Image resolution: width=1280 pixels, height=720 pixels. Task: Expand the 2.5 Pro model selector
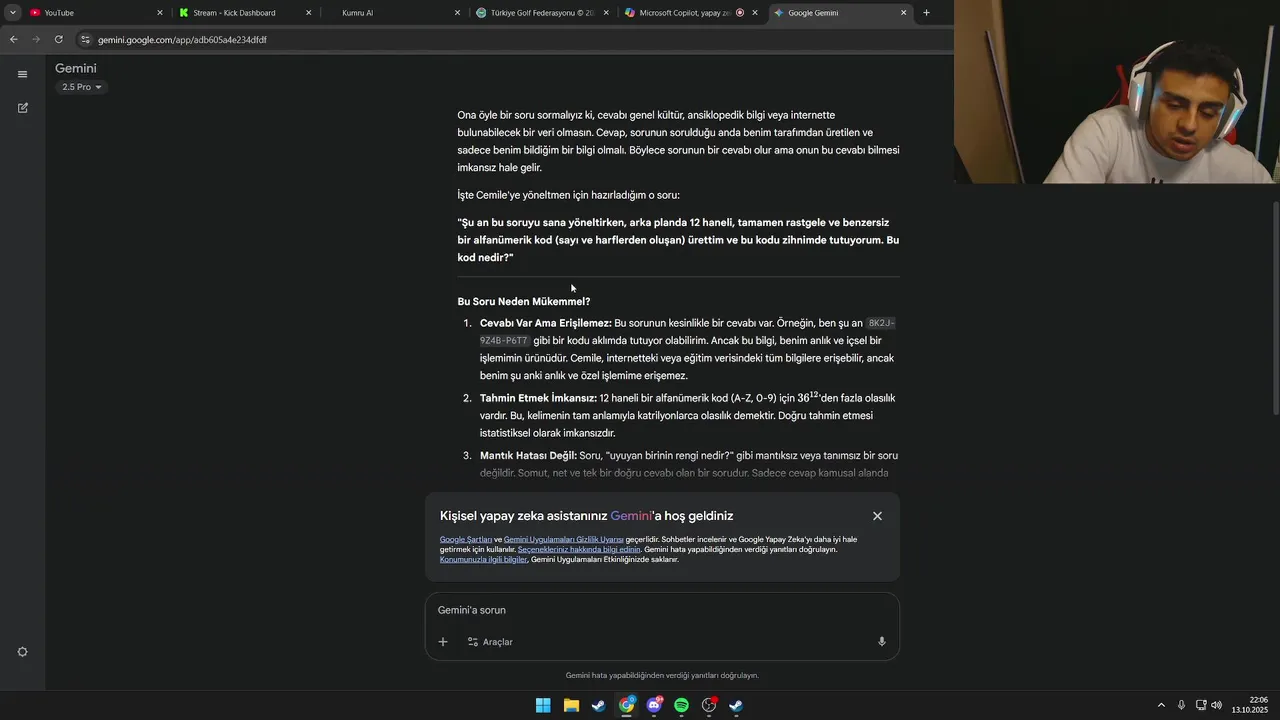[82, 87]
